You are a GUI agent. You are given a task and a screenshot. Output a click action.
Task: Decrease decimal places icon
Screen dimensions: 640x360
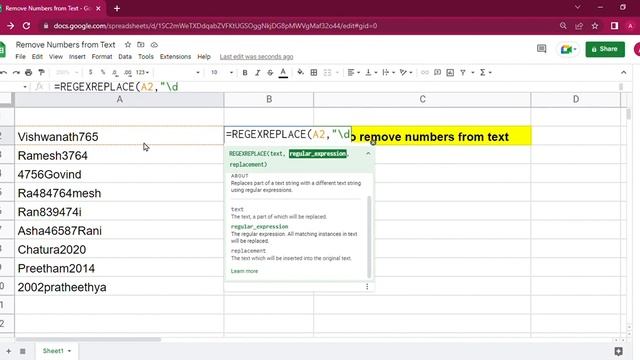point(115,73)
